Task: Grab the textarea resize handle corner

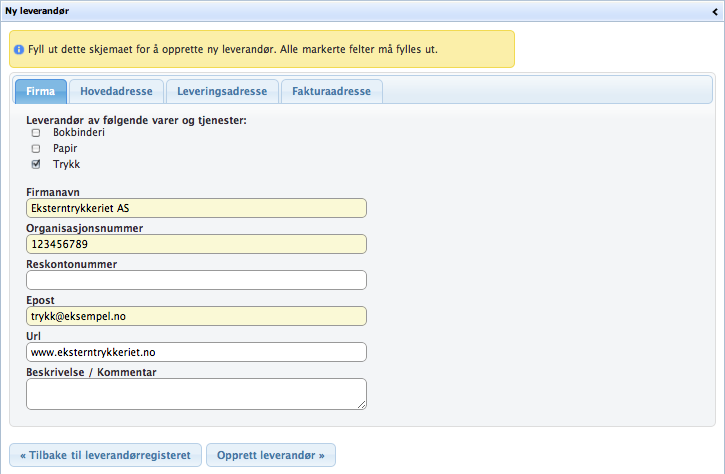Action: click(x=362, y=405)
